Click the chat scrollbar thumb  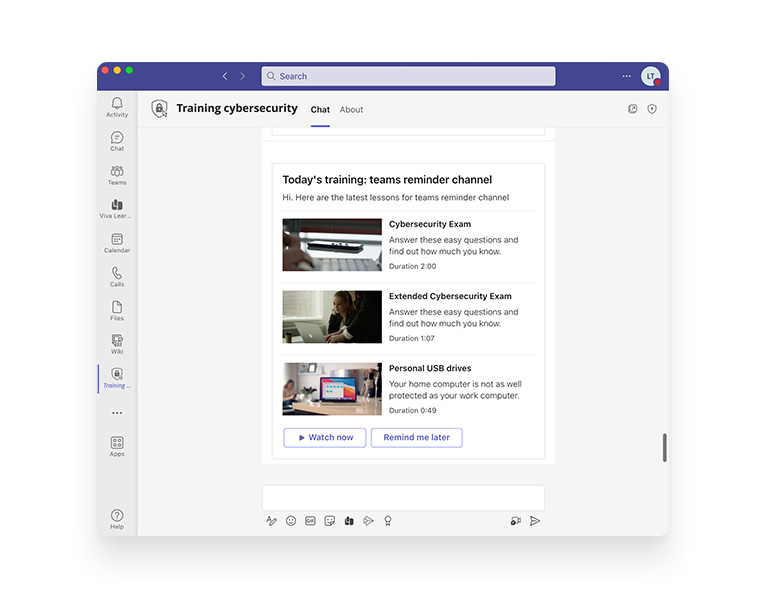click(664, 447)
